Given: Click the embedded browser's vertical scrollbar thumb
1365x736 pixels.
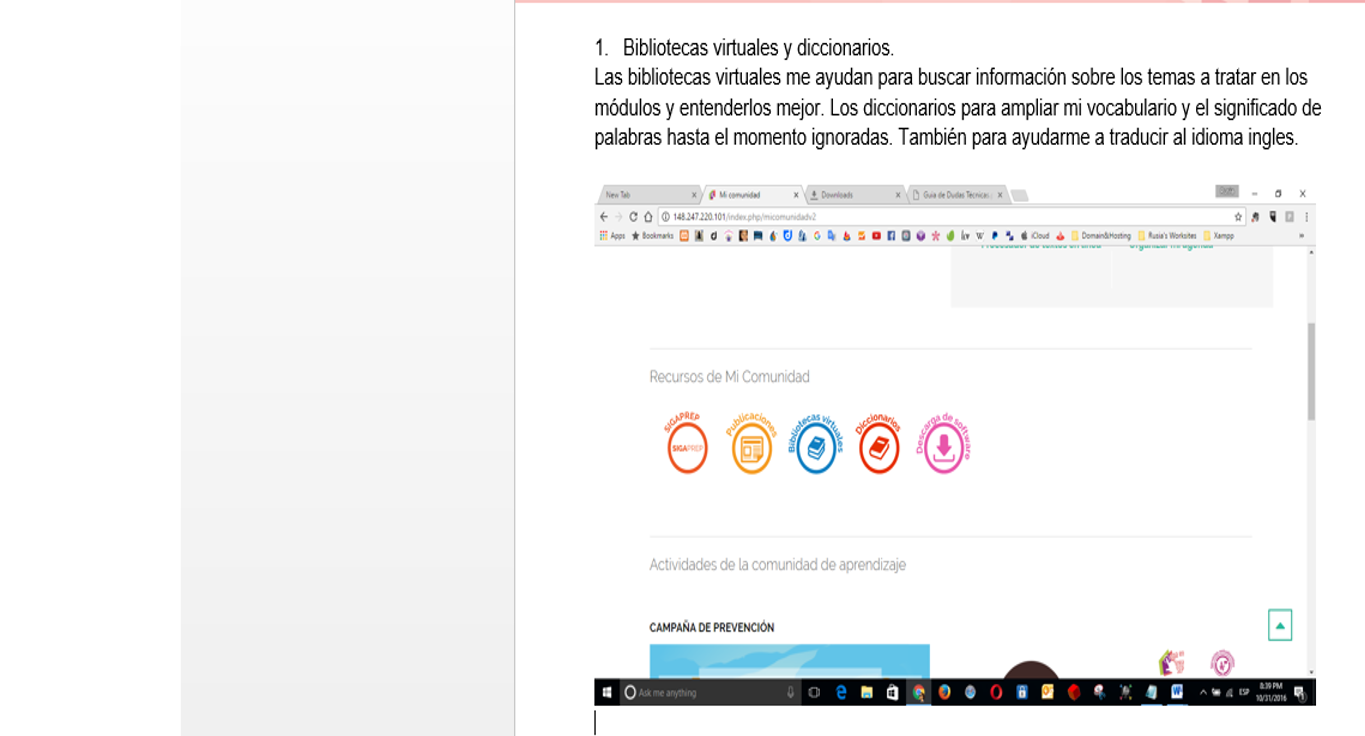Looking at the screenshot, I should tap(1311, 371).
